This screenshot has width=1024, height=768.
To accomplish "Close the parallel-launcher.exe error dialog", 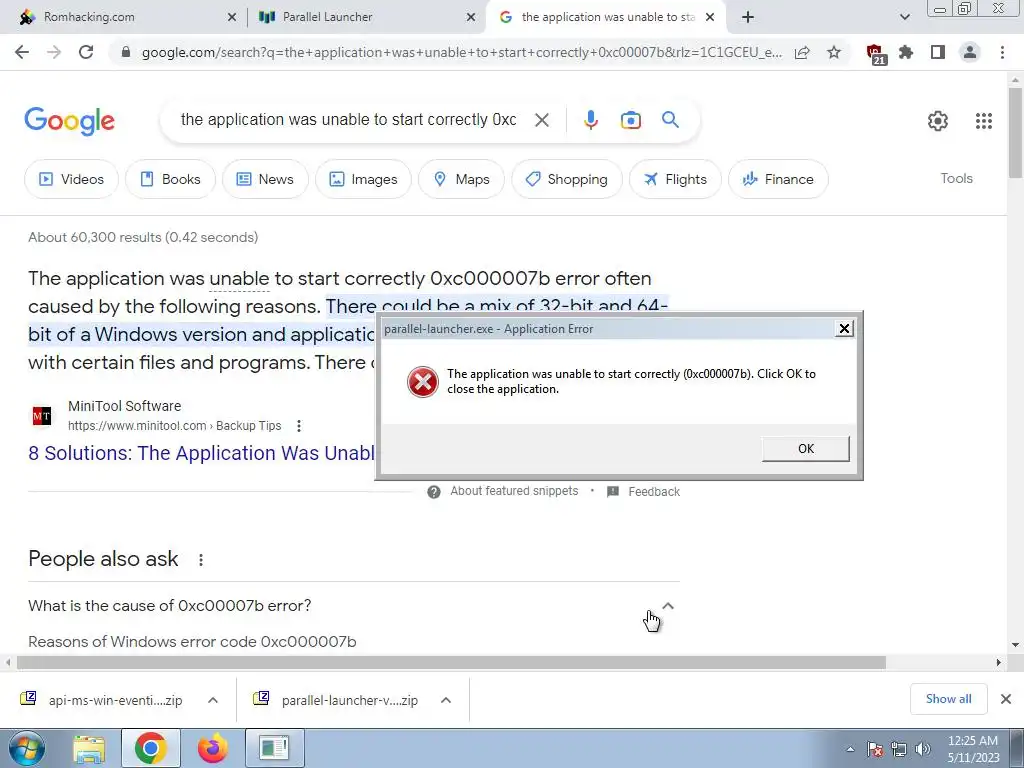I will 844,328.
